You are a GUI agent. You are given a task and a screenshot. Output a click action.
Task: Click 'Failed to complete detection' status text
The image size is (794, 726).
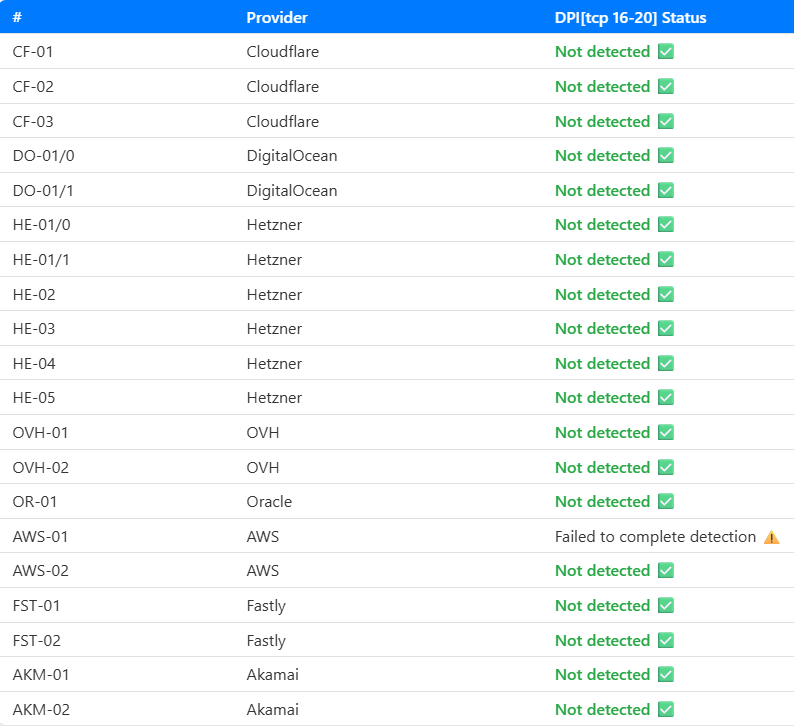655,537
